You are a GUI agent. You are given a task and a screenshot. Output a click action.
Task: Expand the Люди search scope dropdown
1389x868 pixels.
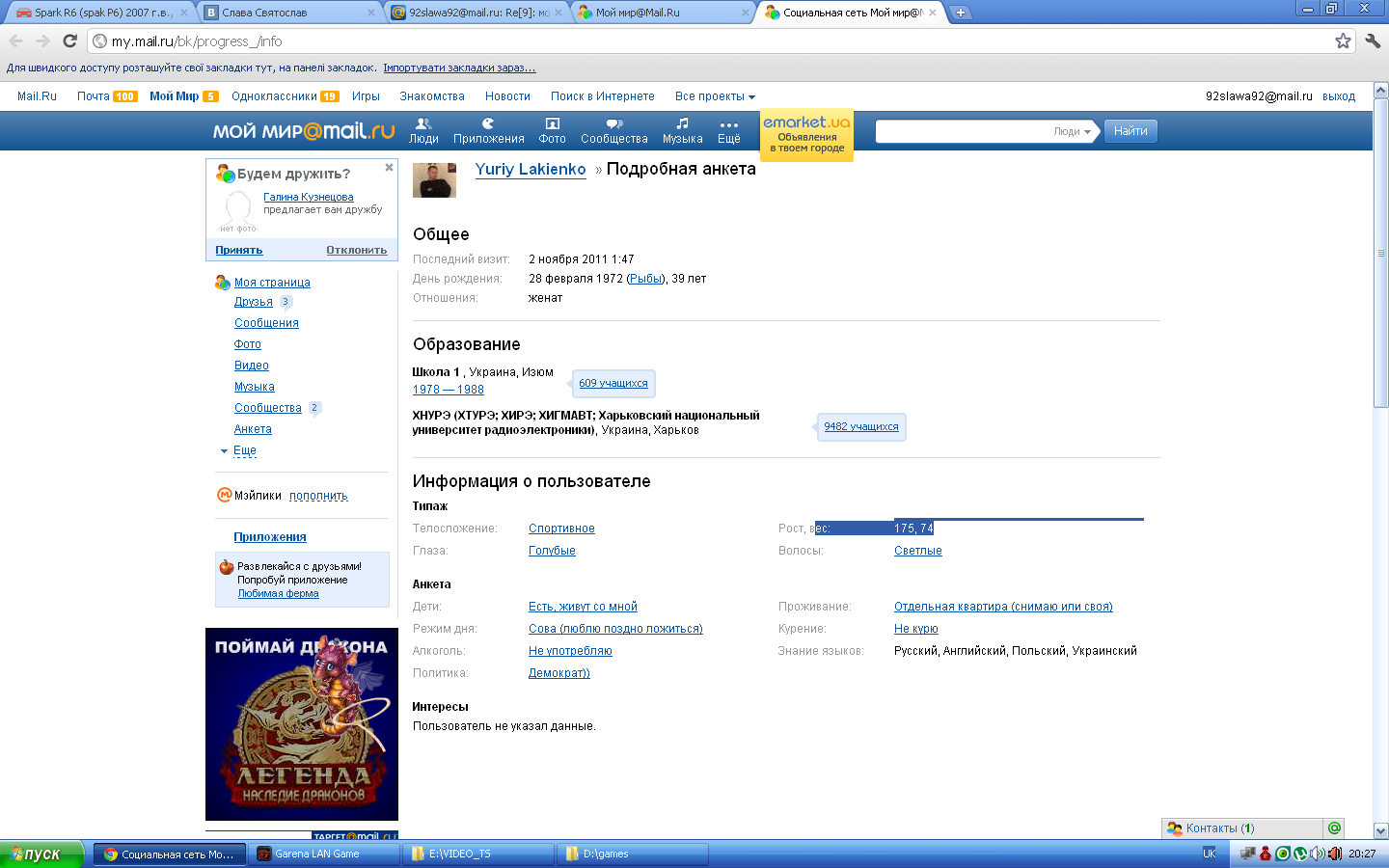click(1072, 131)
